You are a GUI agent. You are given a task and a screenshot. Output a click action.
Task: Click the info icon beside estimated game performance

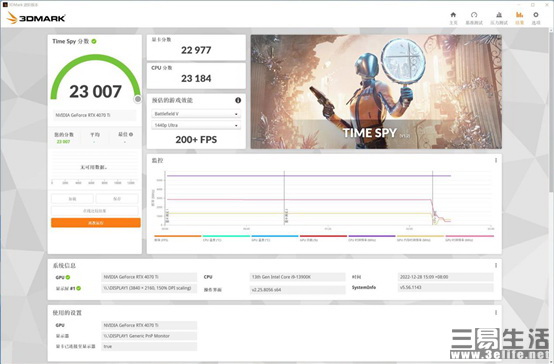pyautogui.click(x=238, y=100)
